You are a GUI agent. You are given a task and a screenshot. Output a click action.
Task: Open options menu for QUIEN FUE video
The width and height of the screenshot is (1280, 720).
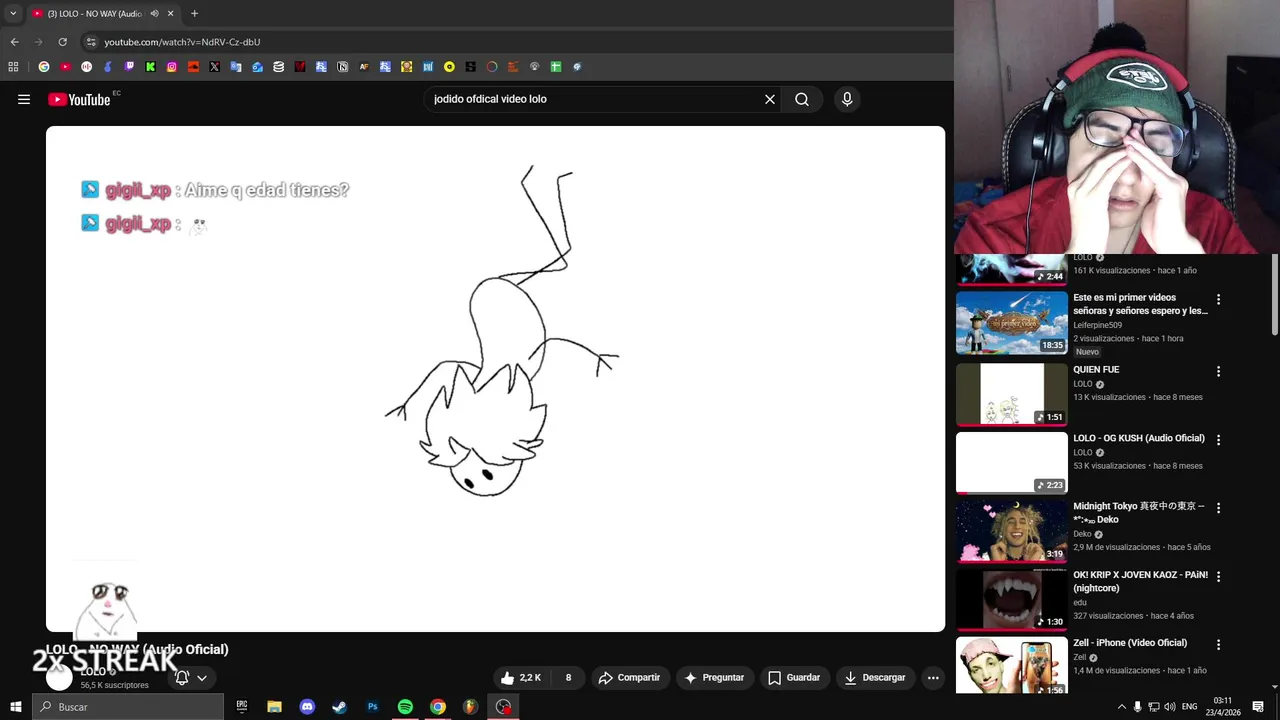pyautogui.click(x=1218, y=371)
